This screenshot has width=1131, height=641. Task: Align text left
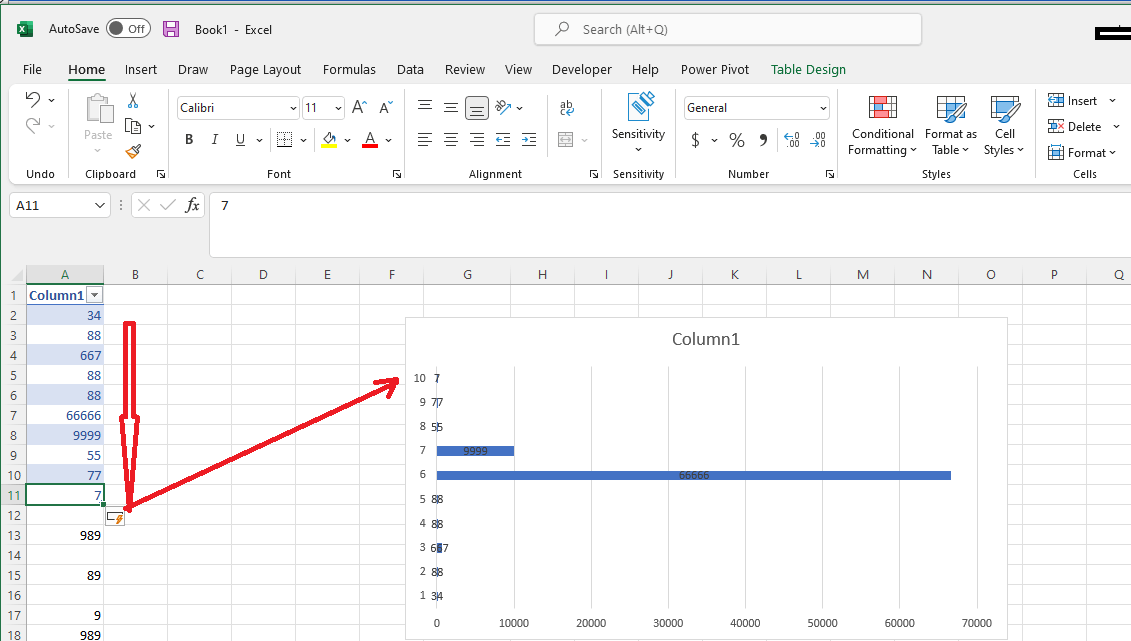click(425, 139)
